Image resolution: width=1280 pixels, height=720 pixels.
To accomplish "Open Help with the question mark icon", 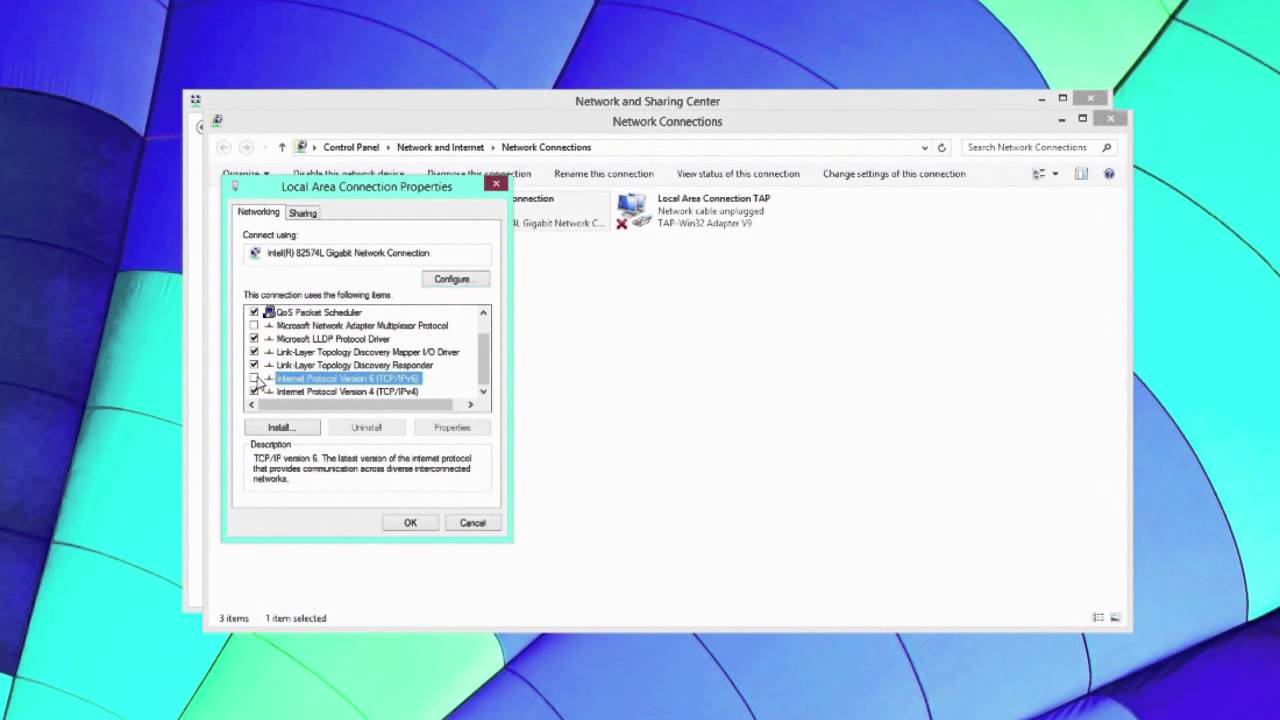I will pos(1109,174).
